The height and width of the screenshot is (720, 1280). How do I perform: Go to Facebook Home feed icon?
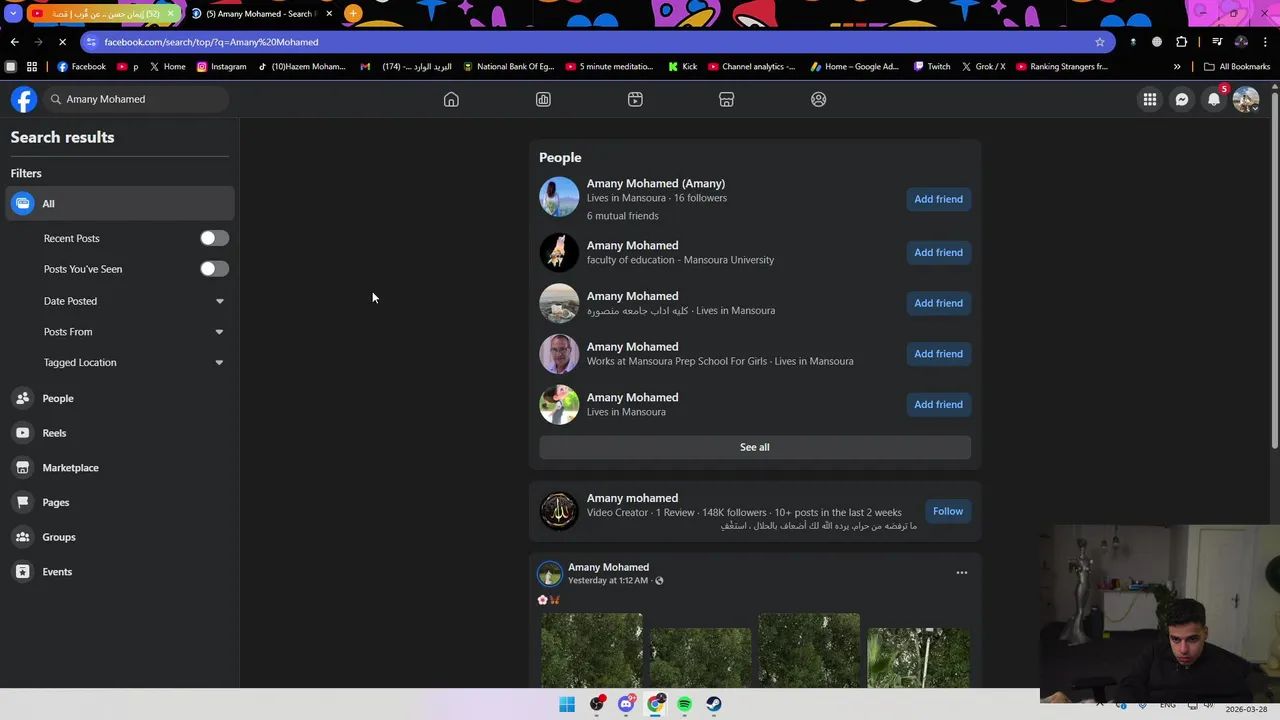(451, 99)
